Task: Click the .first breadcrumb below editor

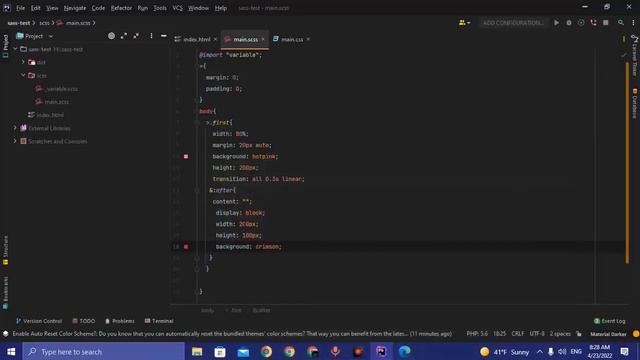Action: [x=234, y=310]
